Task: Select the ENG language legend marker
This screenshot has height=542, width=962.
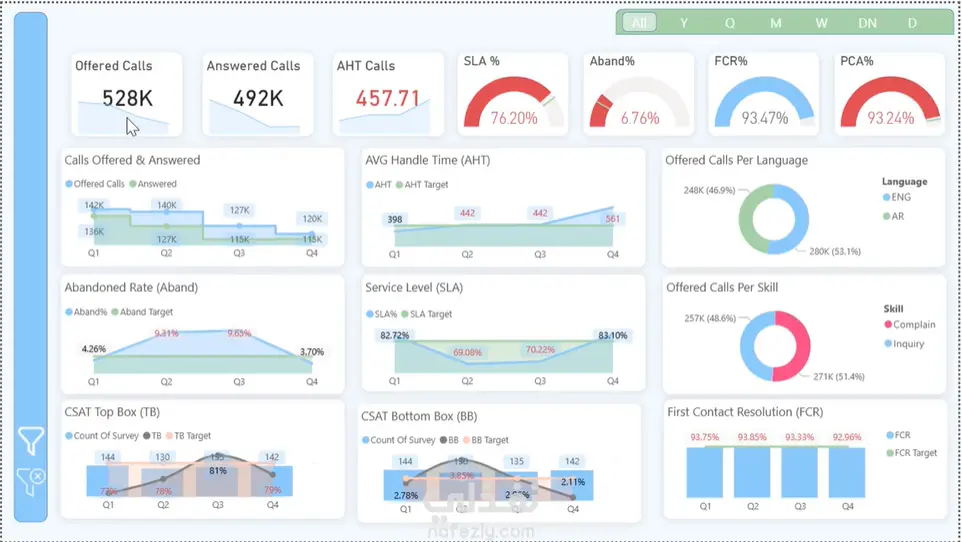Action: tap(886, 197)
